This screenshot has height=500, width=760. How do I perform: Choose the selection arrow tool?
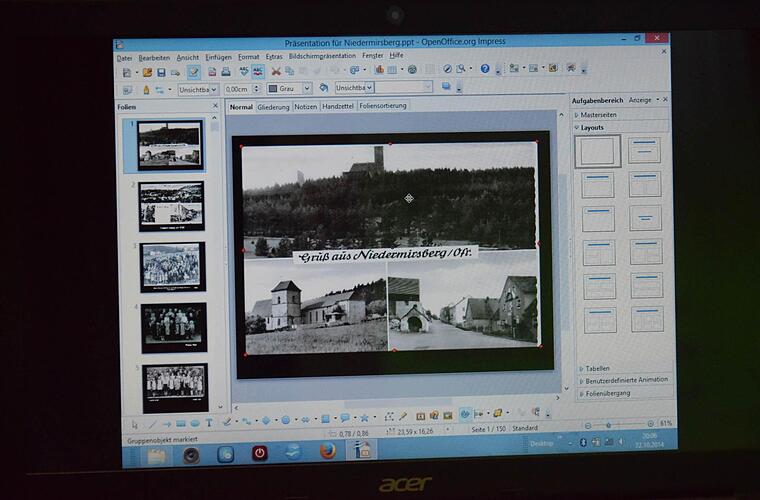(135, 423)
